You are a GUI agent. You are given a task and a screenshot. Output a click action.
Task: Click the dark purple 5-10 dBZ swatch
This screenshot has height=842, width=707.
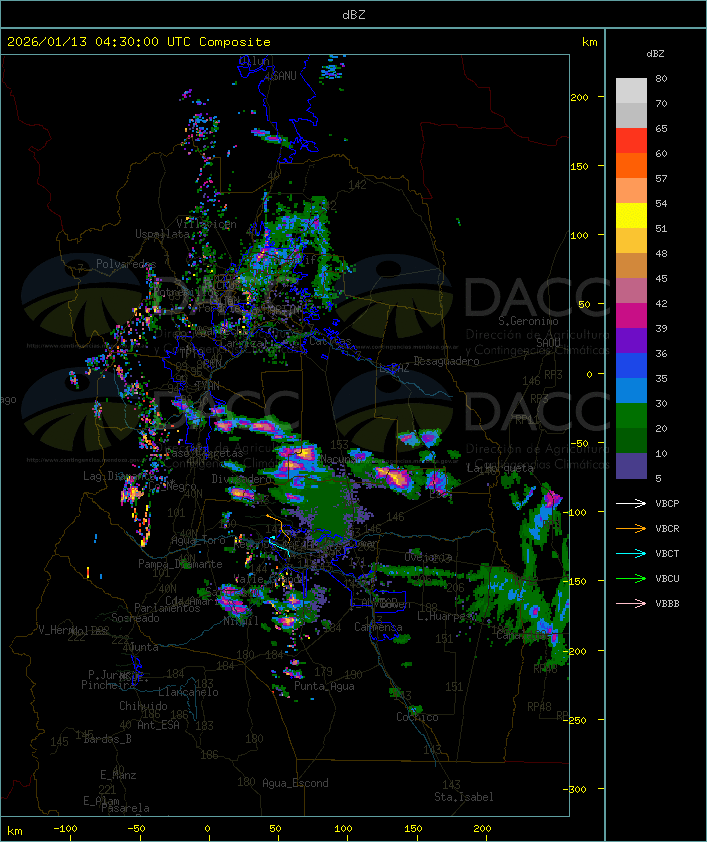pyautogui.click(x=631, y=466)
